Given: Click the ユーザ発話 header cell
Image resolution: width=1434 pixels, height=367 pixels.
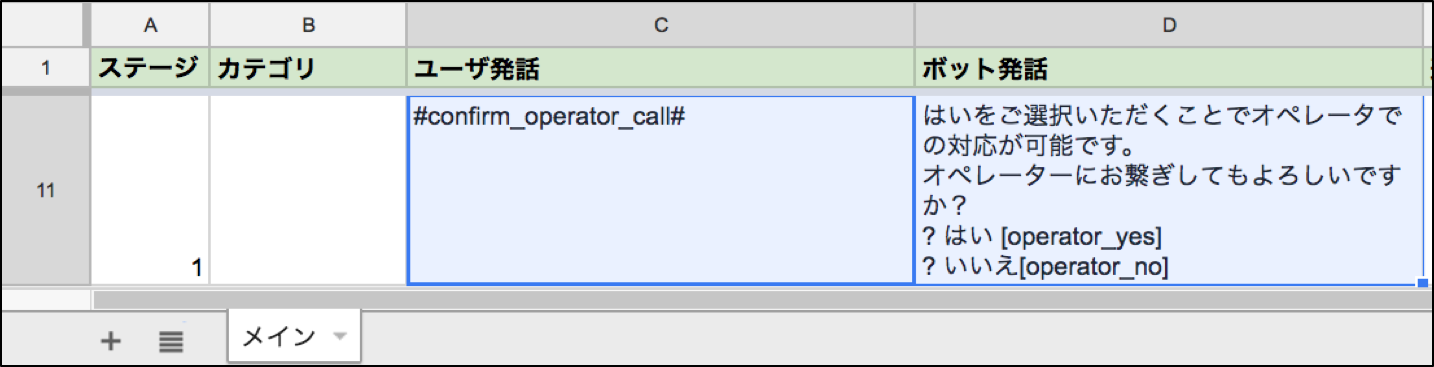Looking at the screenshot, I should pyautogui.click(x=661, y=69).
